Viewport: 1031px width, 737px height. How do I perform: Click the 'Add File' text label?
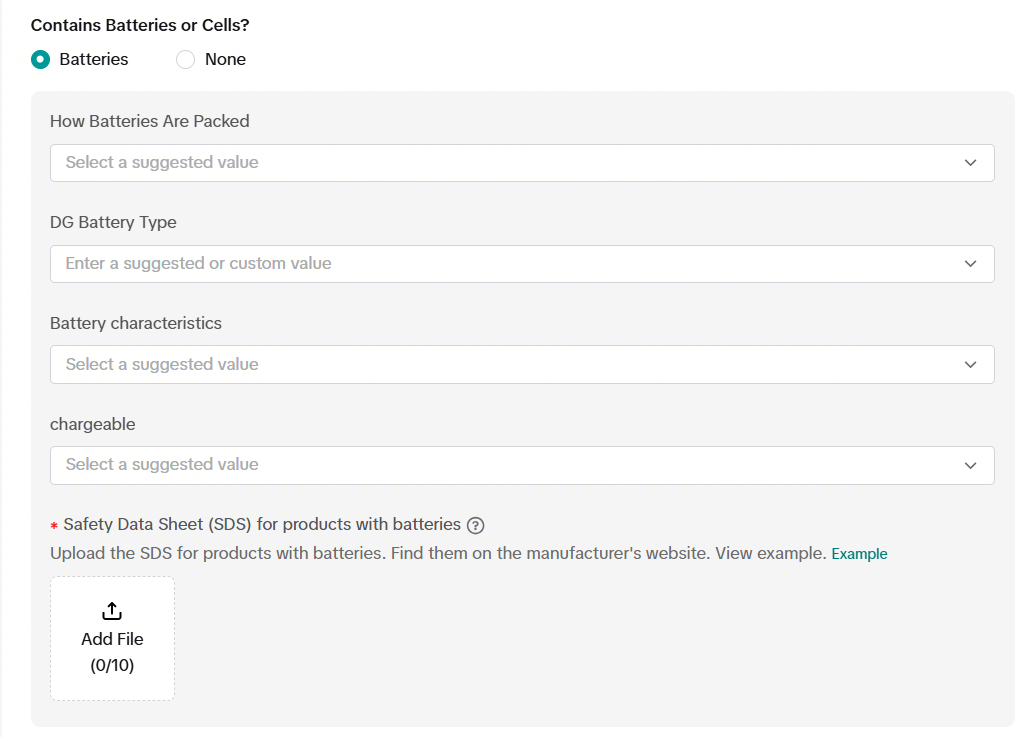click(x=112, y=639)
